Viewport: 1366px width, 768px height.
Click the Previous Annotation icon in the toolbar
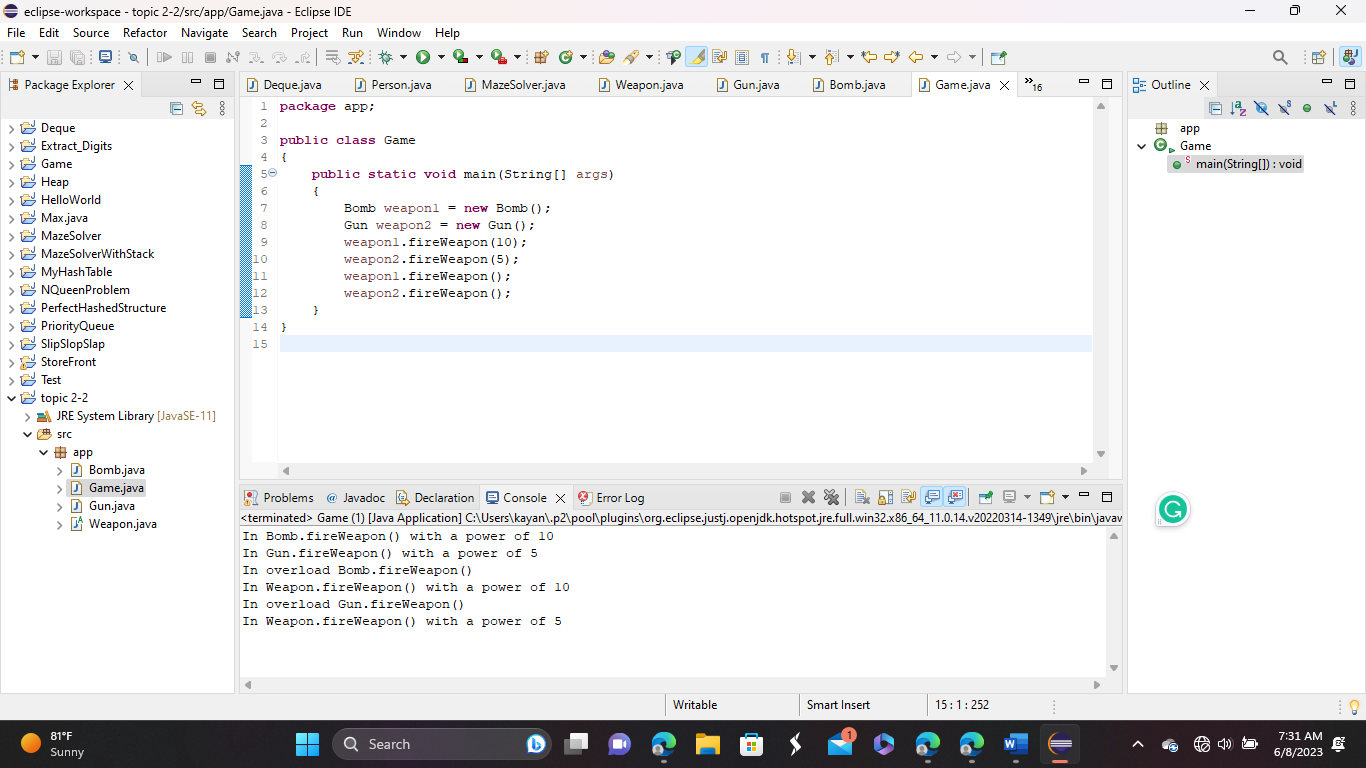[x=832, y=57]
